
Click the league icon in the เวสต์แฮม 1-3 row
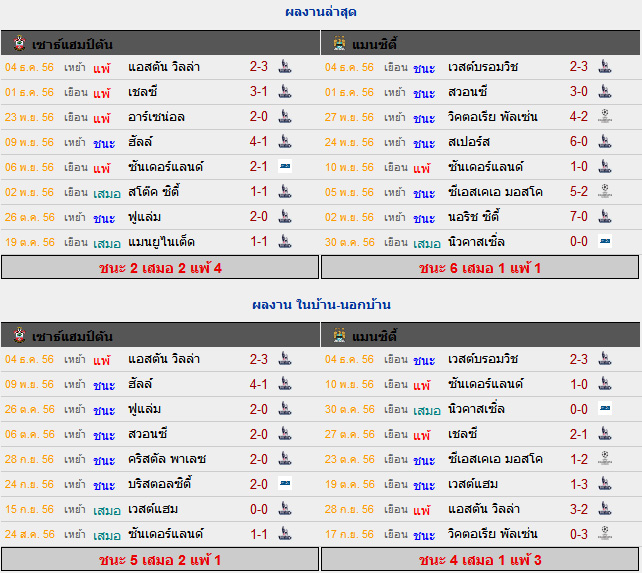[605, 484]
